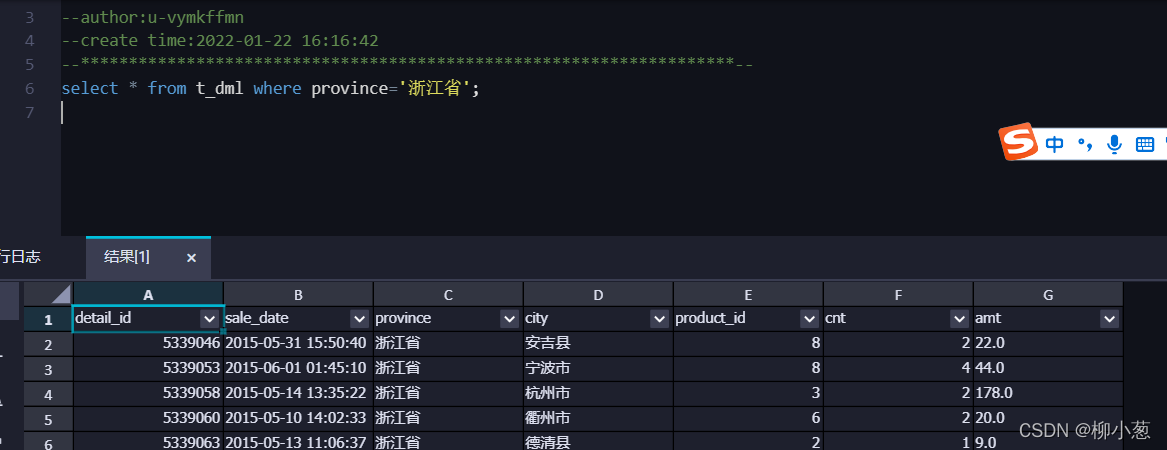This screenshot has width=1167, height=450.
Task: Switch to the 结果[1] tab
Action: tap(127, 257)
